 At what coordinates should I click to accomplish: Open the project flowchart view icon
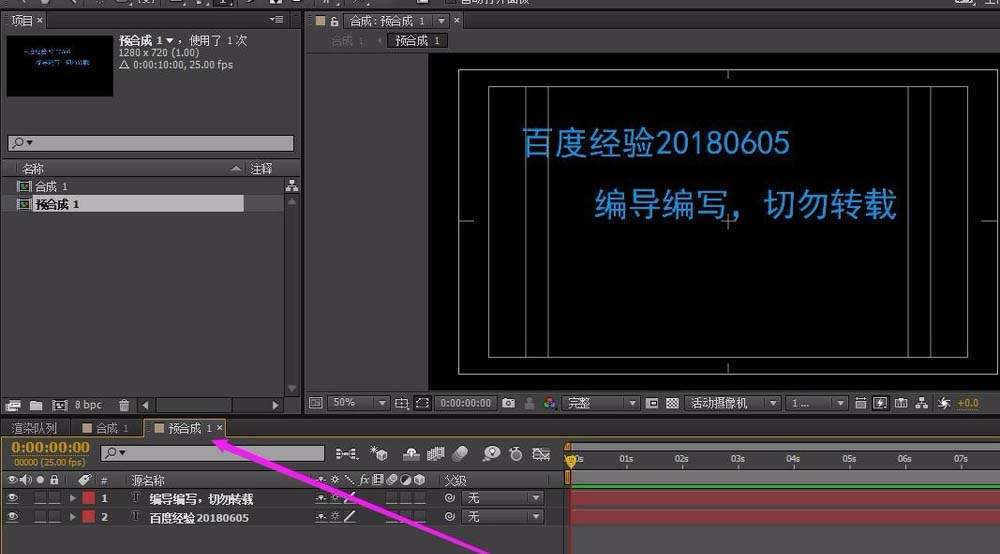291,186
